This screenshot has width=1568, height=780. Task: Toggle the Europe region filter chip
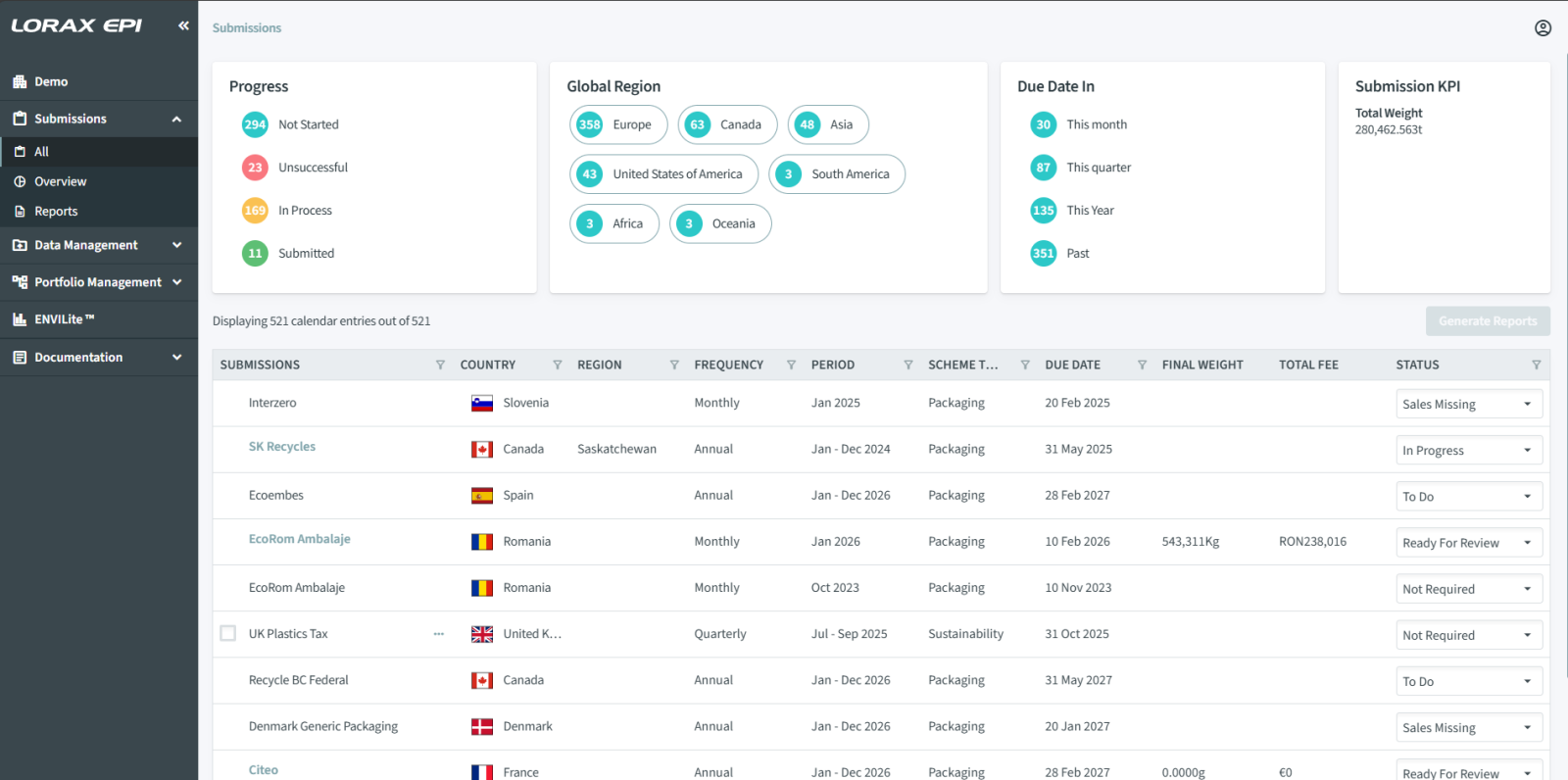pos(617,124)
